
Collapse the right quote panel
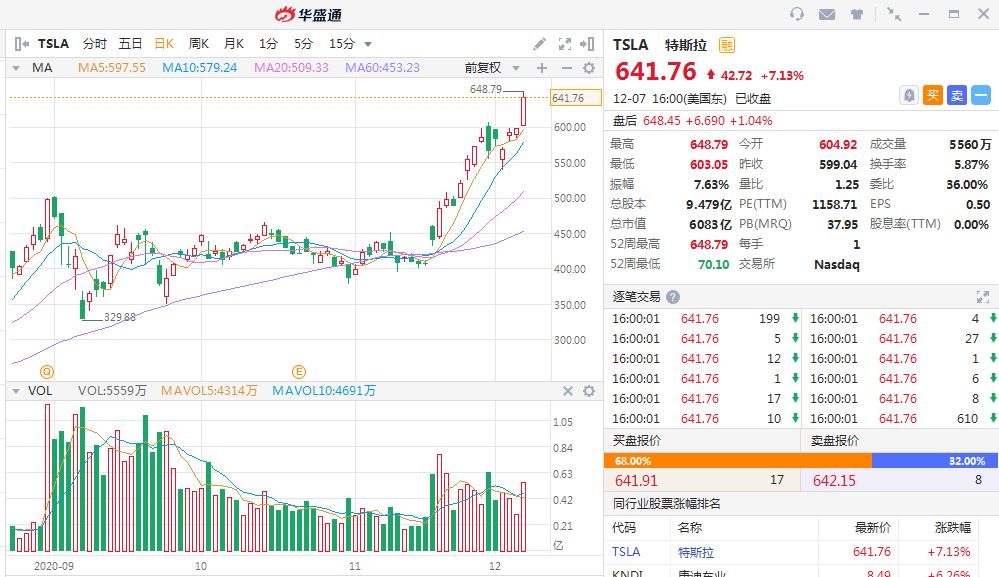590,44
